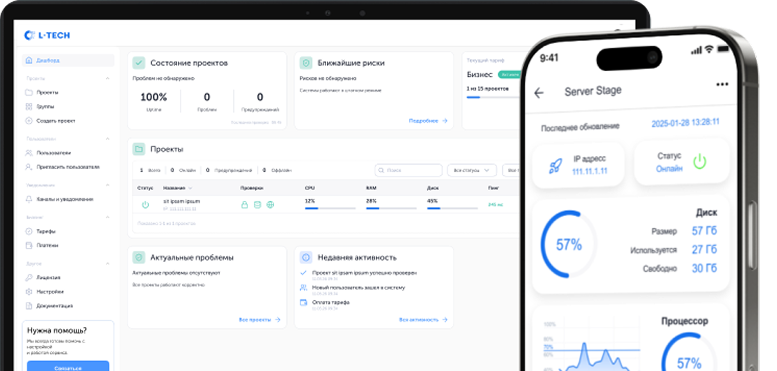Open the Дашборд sidebar item
The height and width of the screenshot is (371, 777).
(68, 60)
